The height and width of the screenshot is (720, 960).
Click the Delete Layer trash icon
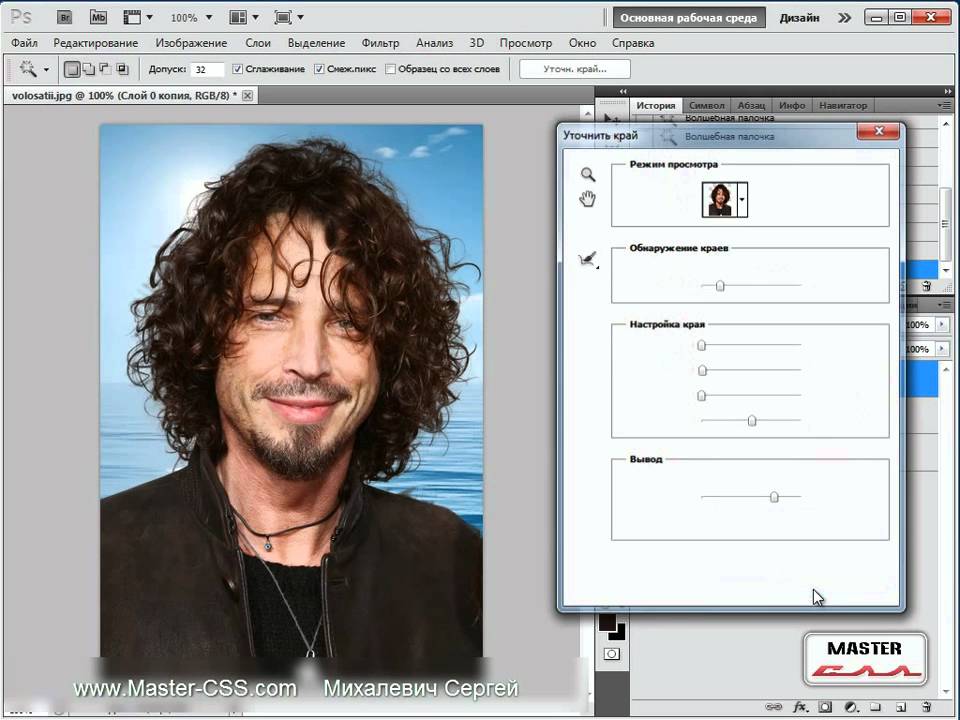click(926, 707)
